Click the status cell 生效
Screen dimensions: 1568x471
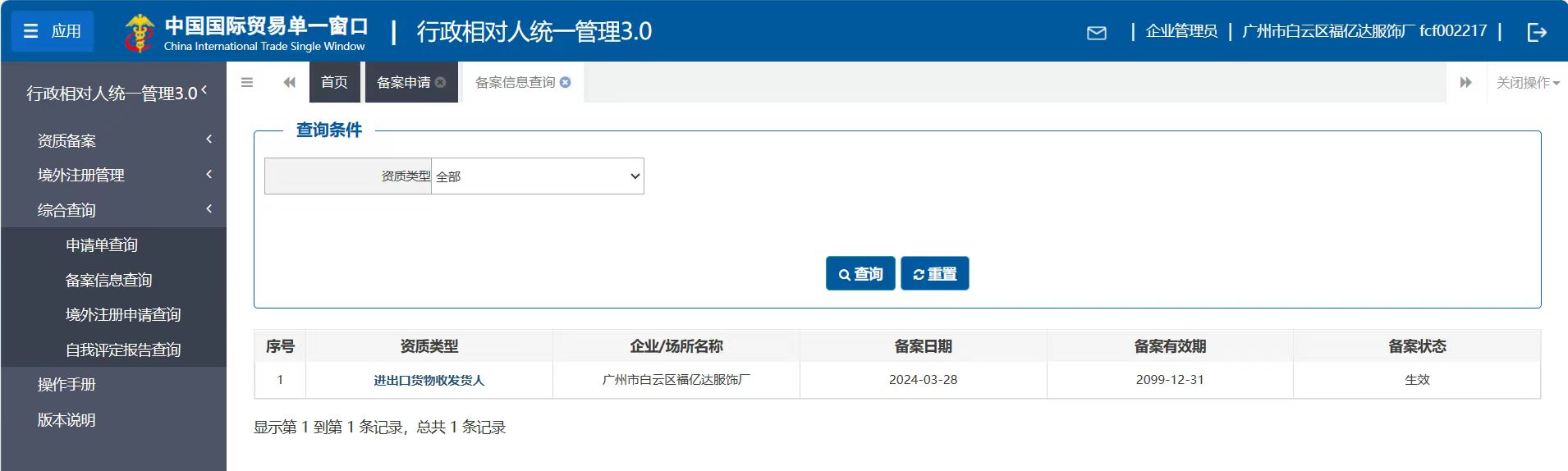(1417, 380)
